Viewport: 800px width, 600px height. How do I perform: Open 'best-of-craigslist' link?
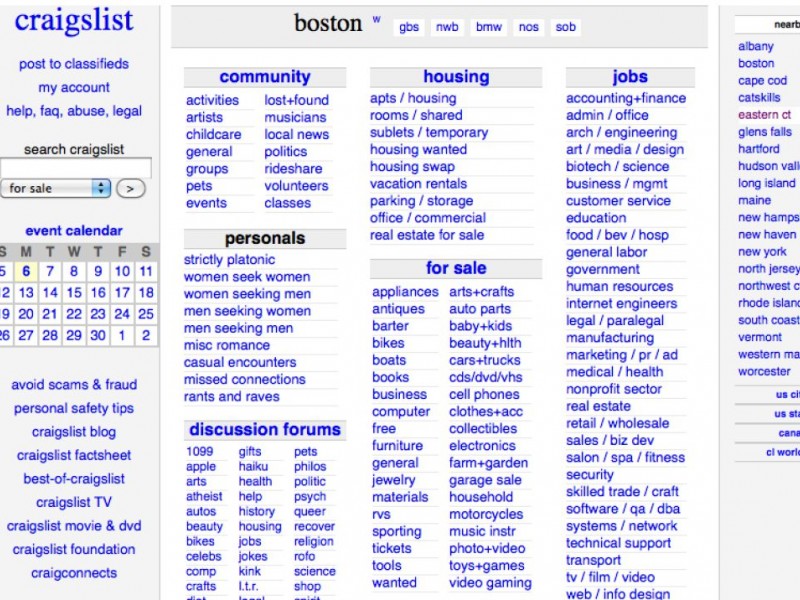click(74, 479)
